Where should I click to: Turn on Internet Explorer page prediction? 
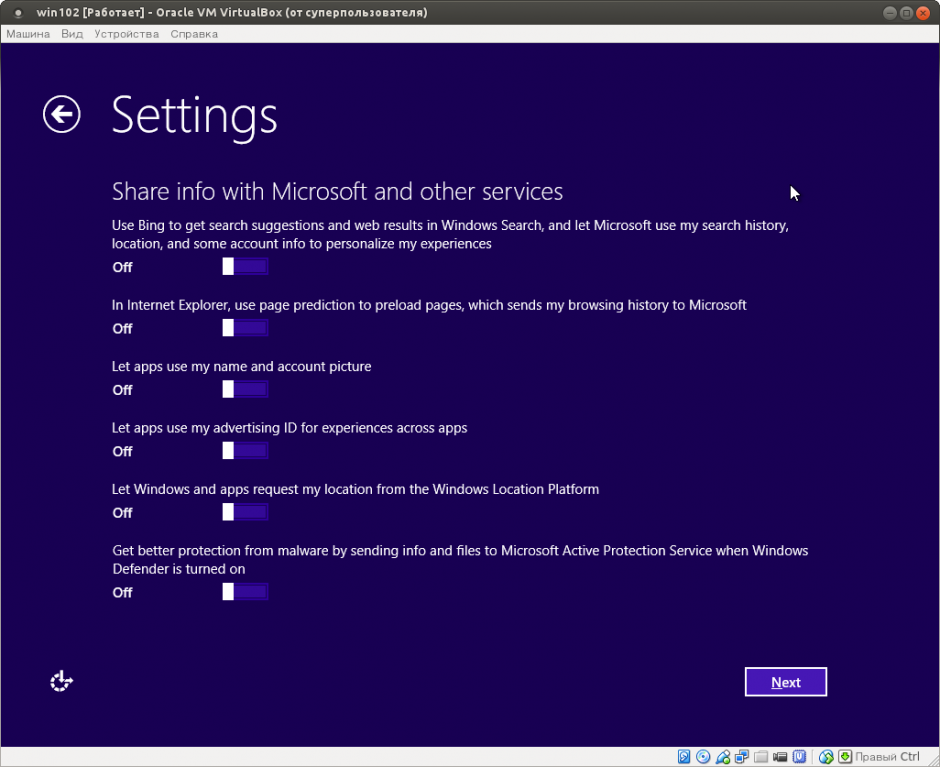click(245, 328)
